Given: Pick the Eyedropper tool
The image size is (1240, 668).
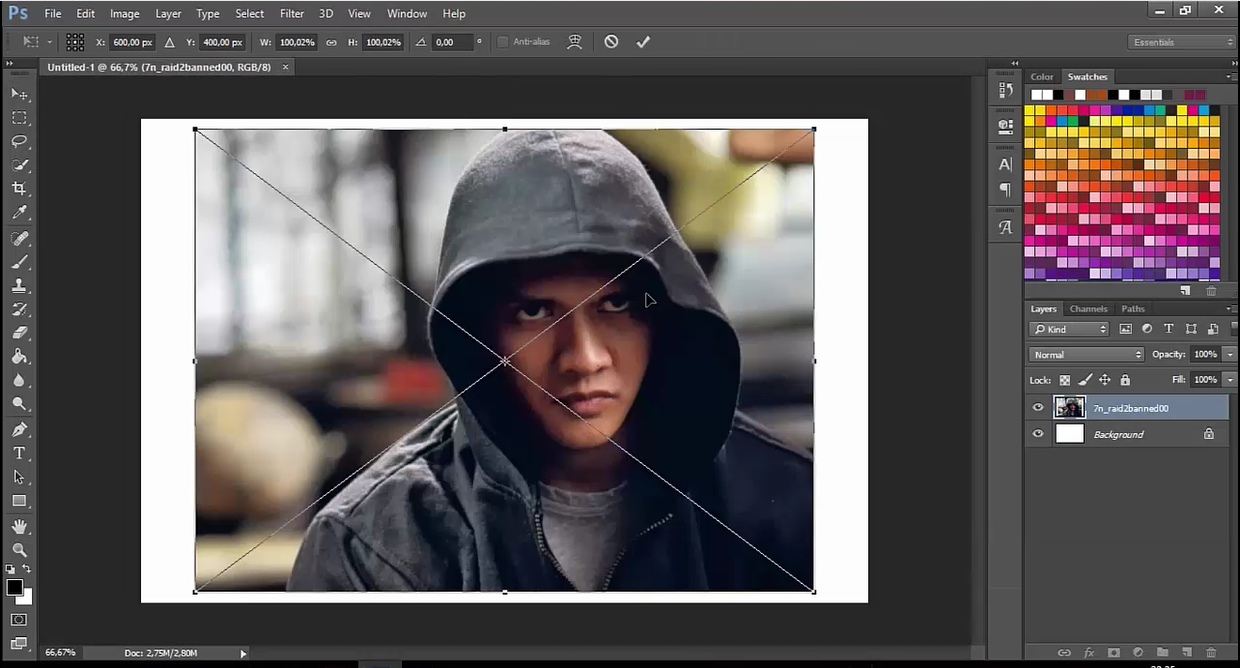Looking at the screenshot, I should point(19,213).
